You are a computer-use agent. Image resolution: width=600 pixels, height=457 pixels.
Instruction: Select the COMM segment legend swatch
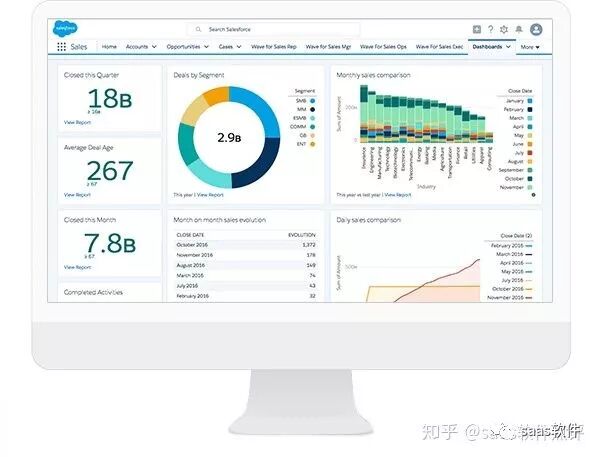(x=312, y=127)
